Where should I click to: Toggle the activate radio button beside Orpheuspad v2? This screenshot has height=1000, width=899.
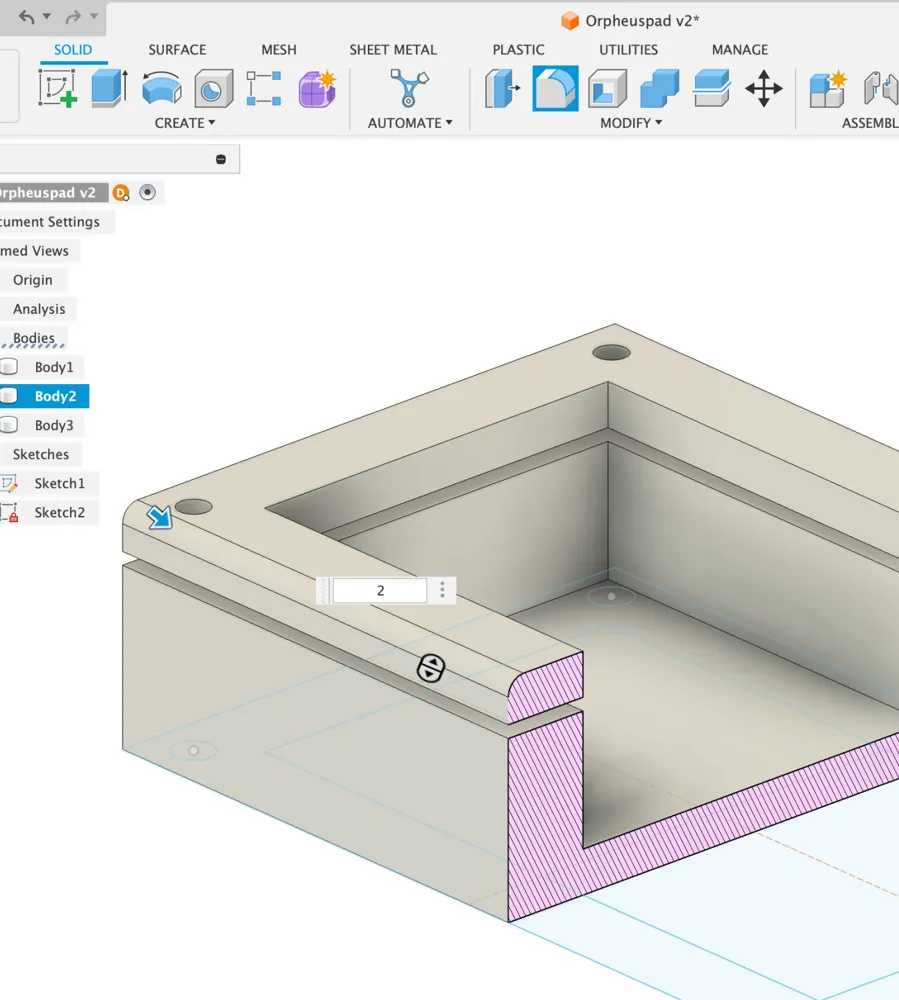[x=148, y=193]
